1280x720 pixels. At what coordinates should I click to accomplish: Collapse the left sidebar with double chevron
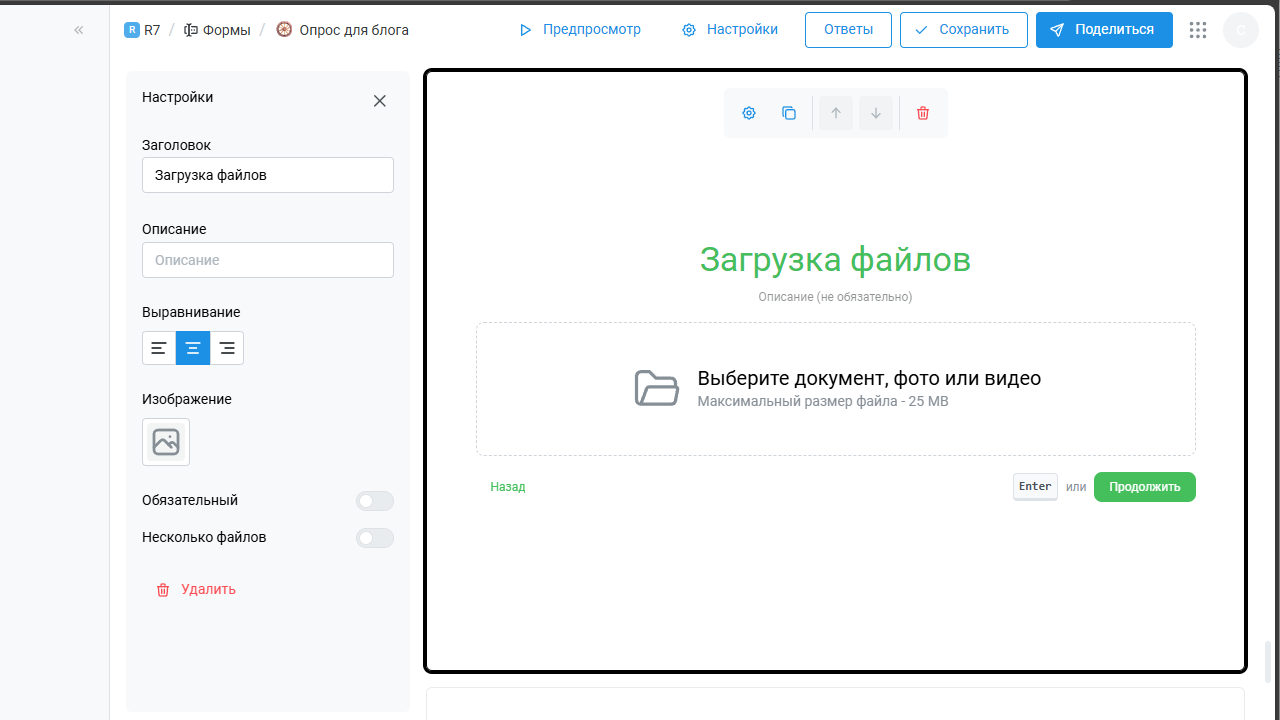tap(79, 30)
